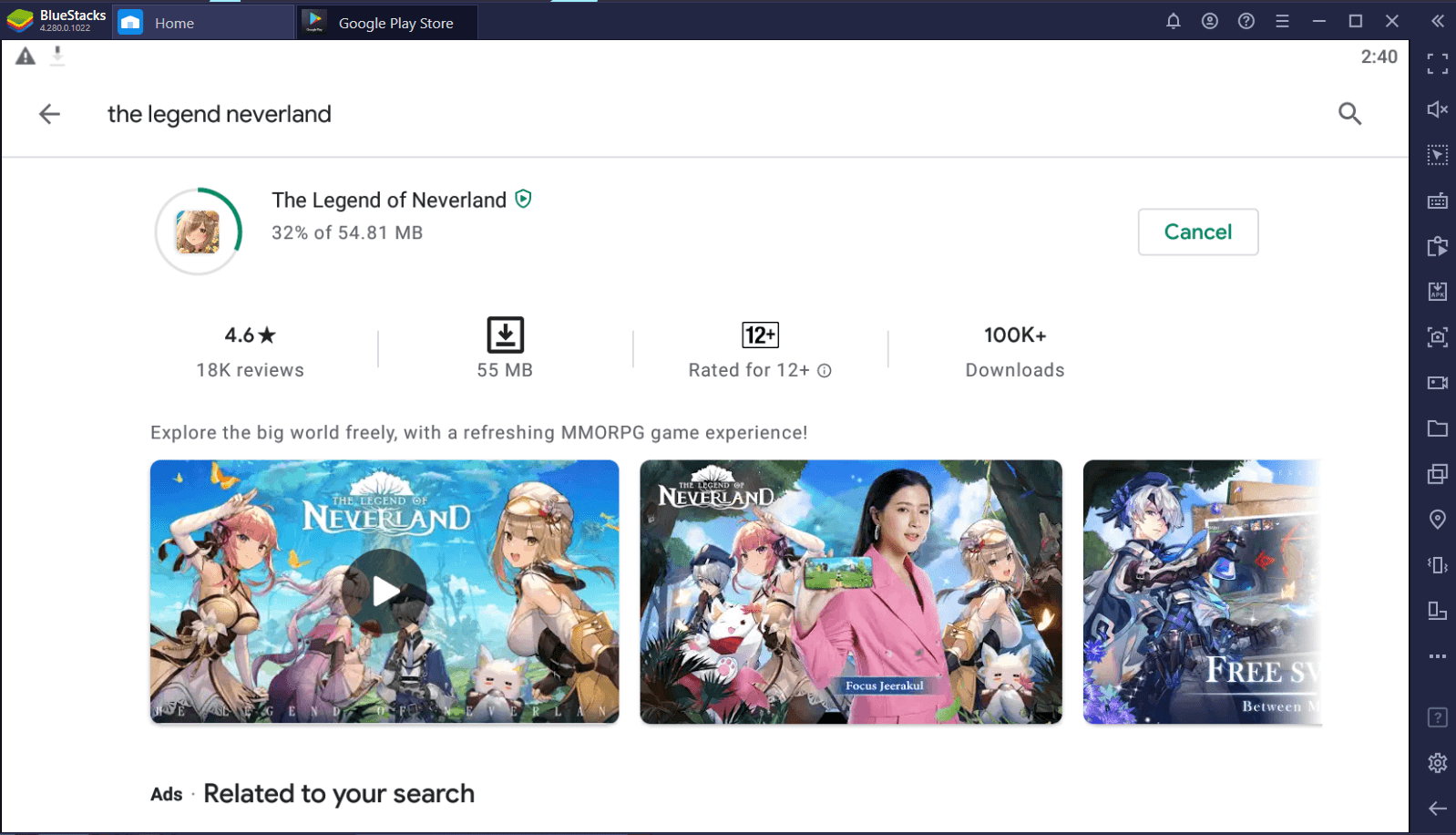
Task: Cancel the Legend of Neverland download
Action: [1197, 232]
